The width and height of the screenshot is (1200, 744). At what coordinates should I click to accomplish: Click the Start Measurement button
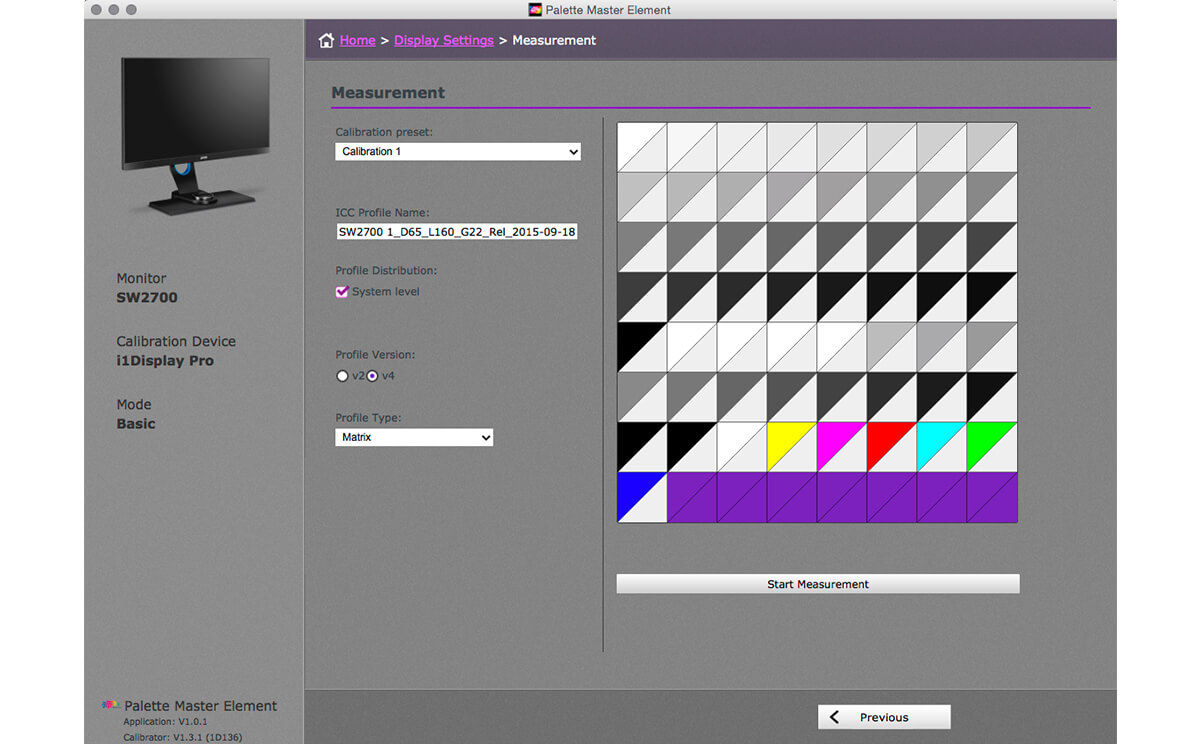click(818, 584)
